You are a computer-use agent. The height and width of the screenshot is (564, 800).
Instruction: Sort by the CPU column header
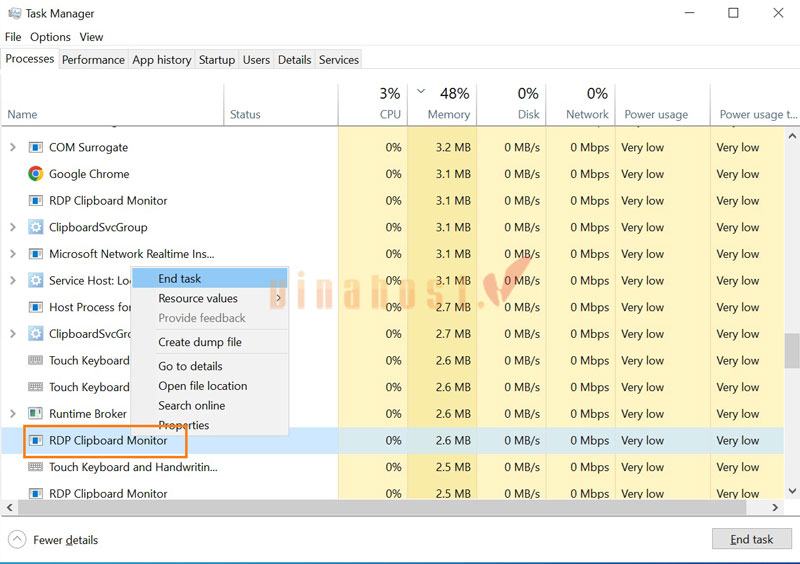372,105
